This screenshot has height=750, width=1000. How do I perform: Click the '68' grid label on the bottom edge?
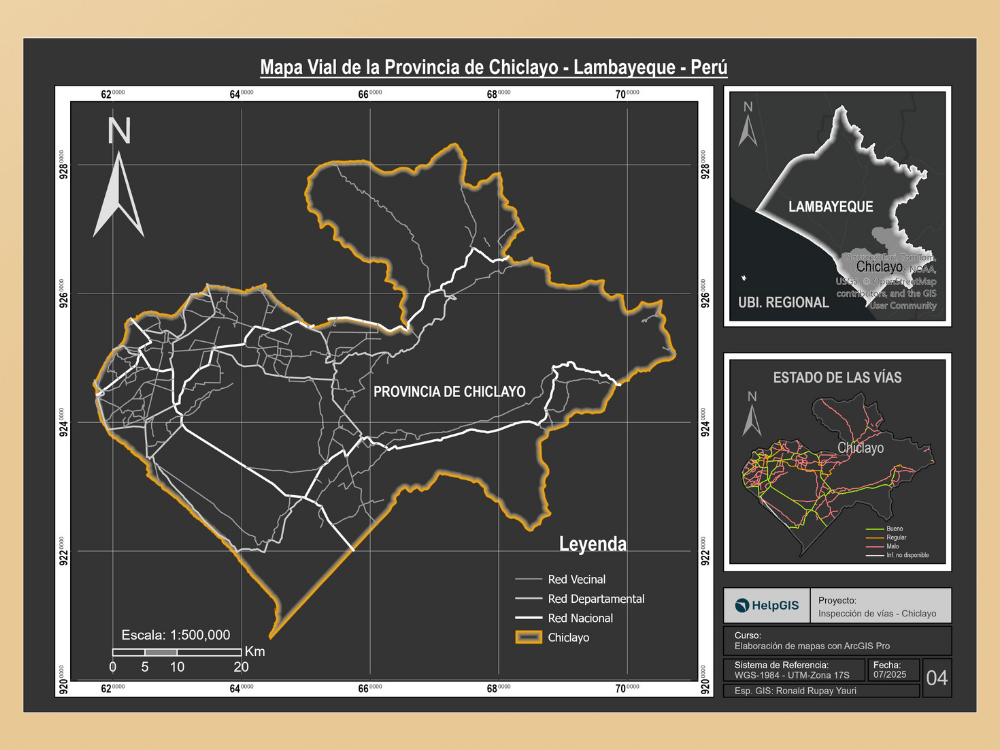(x=499, y=688)
